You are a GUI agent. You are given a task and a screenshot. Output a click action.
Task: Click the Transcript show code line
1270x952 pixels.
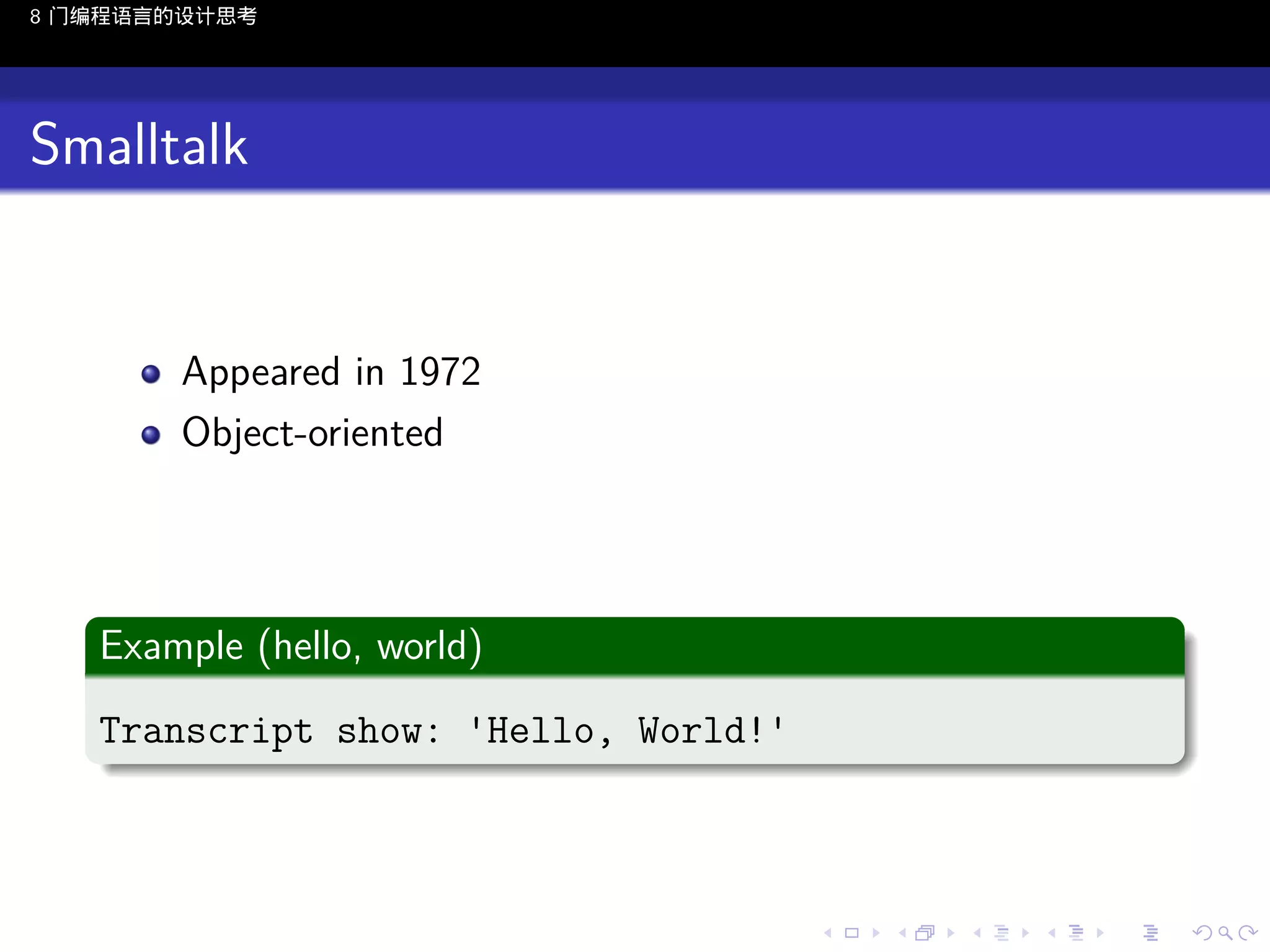[x=442, y=731]
